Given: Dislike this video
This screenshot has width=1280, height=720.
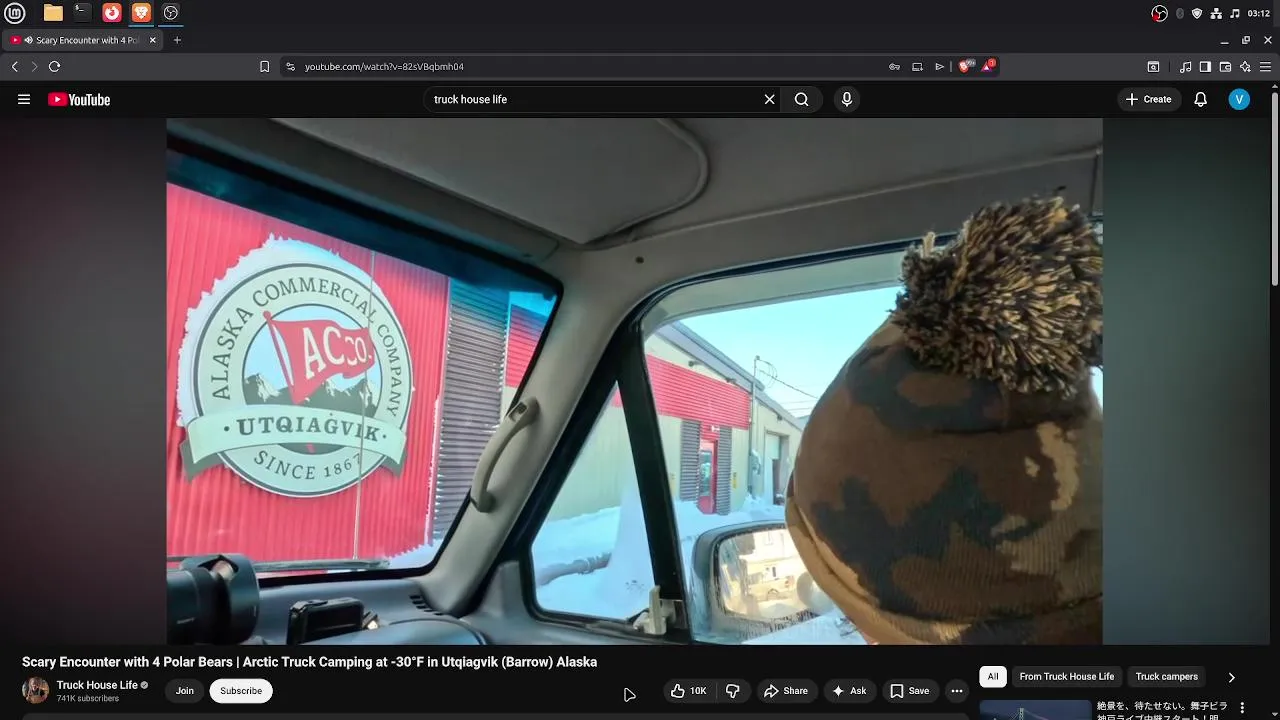Looking at the screenshot, I should pos(733,691).
